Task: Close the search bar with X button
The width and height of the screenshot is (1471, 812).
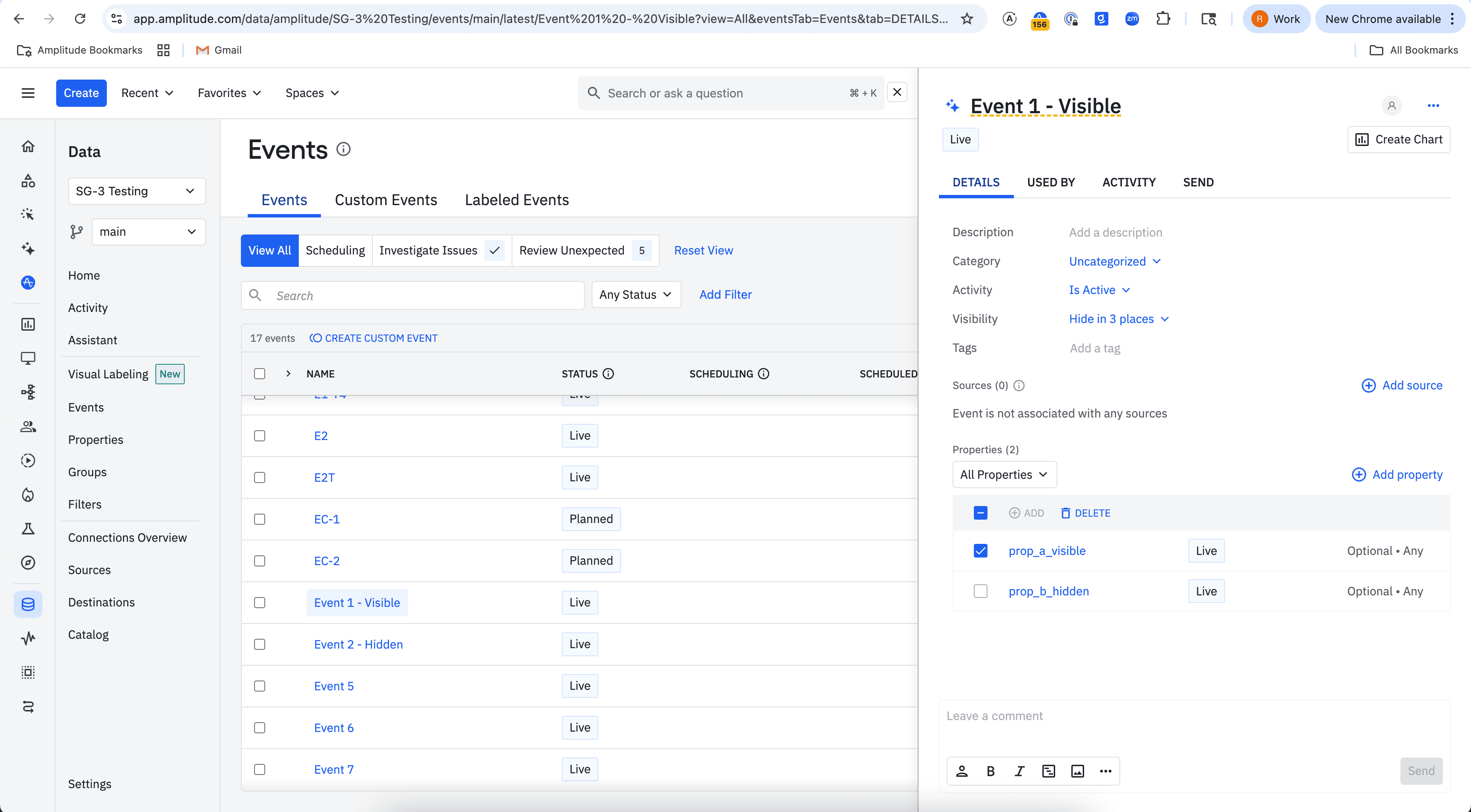Action: (x=897, y=92)
